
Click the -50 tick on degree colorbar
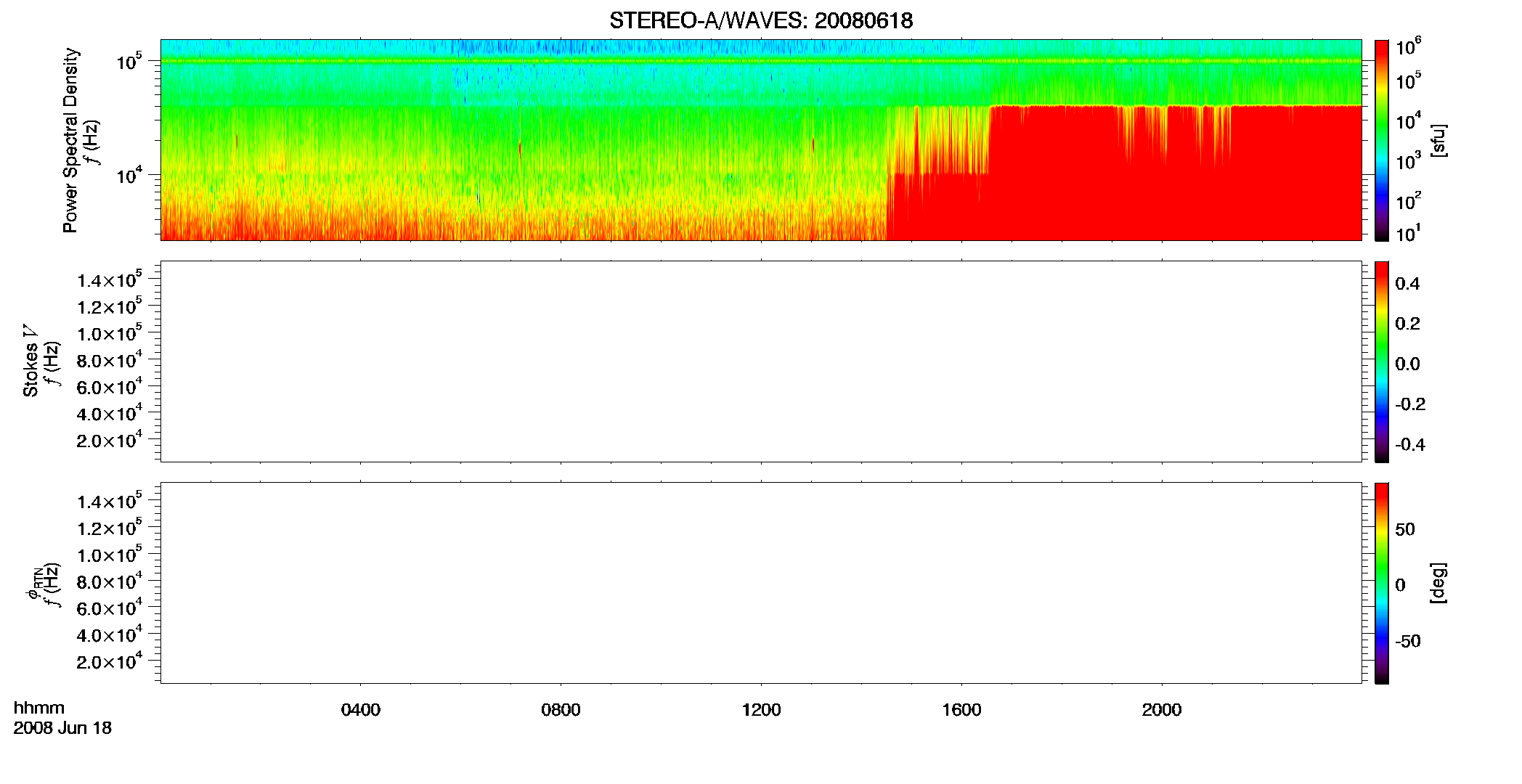[1408, 642]
